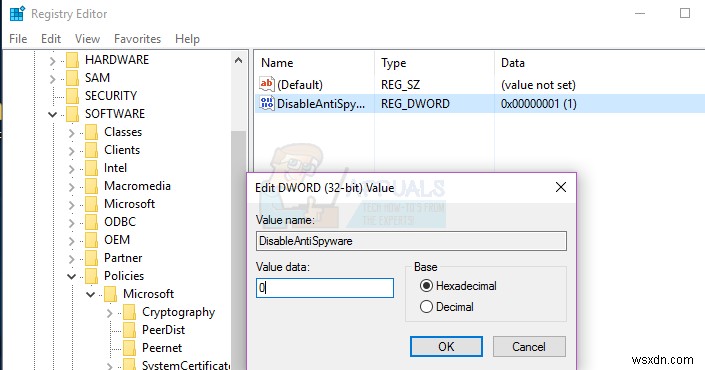This screenshot has width=705, height=370.
Task: Expand the ODBC key
Action: tap(71, 223)
